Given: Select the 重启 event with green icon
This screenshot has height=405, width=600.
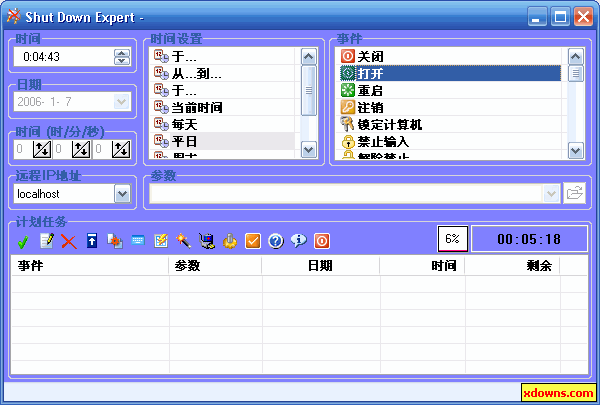Looking at the screenshot, I should pyautogui.click(x=450, y=91).
